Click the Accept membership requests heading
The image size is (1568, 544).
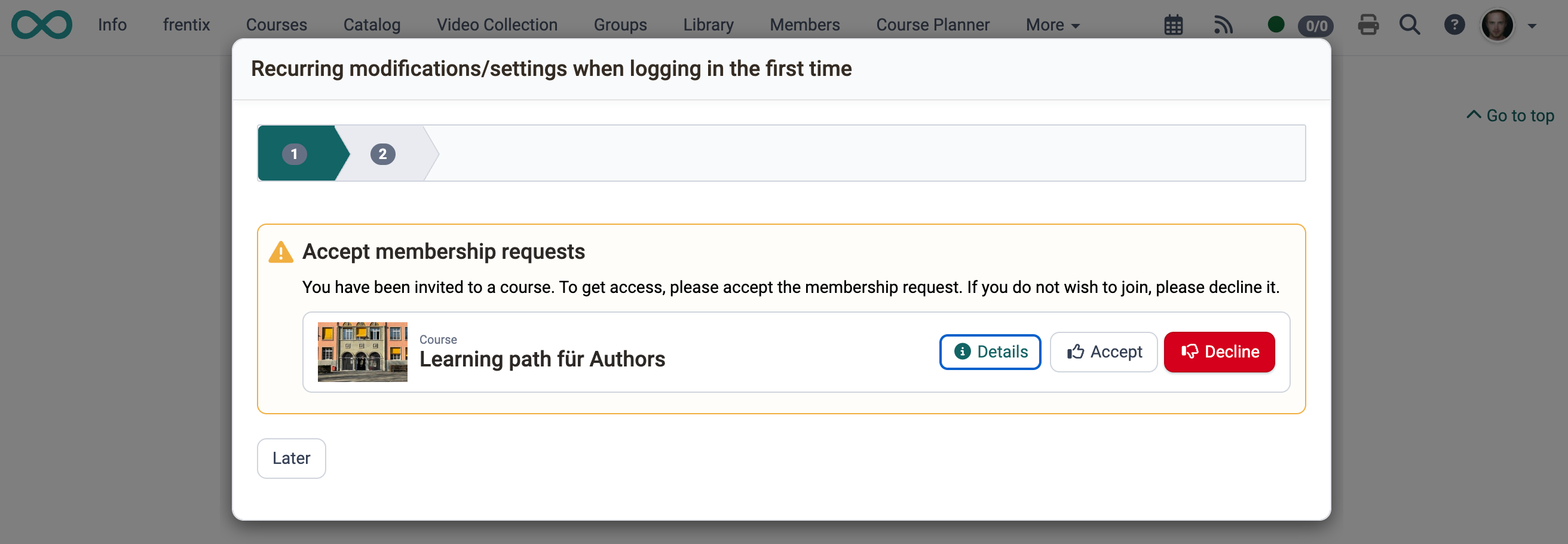point(443,252)
